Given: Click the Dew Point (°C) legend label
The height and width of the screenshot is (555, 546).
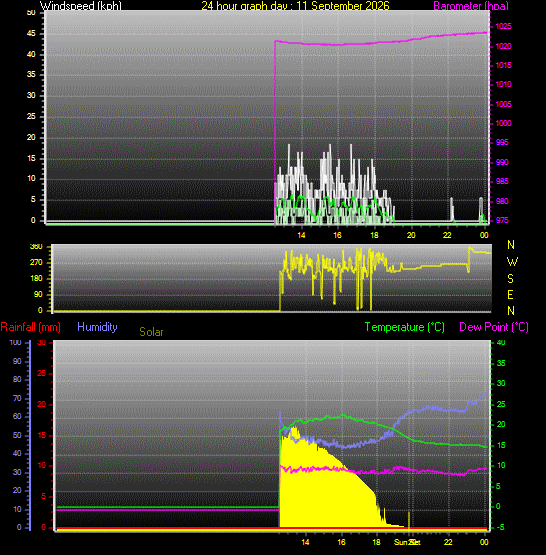Looking at the screenshot, I should pyautogui.click(x=494, y=327).
